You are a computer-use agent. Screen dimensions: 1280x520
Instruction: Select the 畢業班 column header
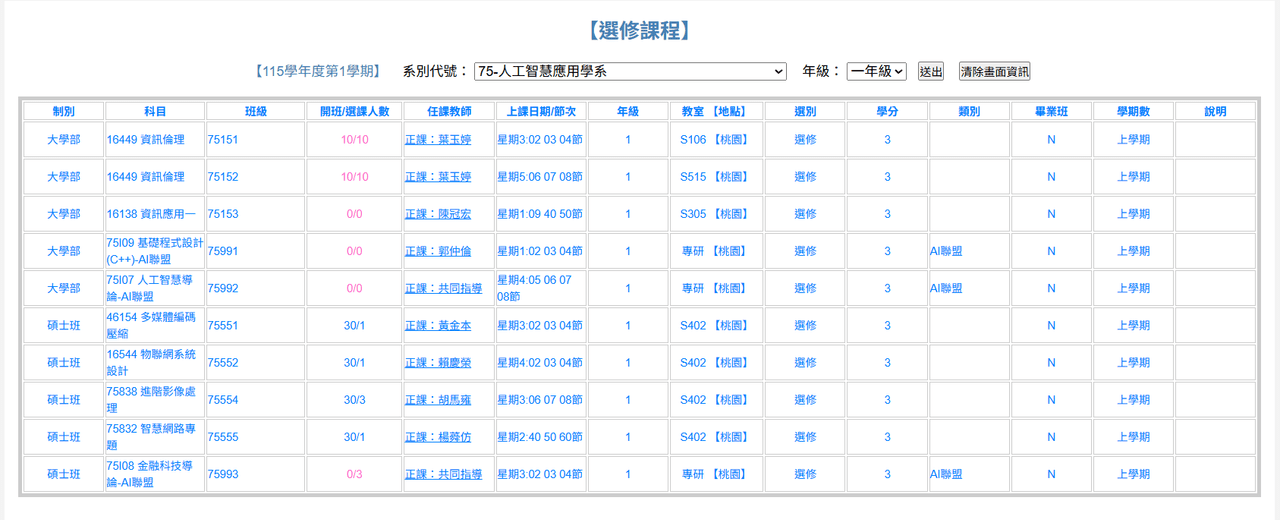tap(1051, 111)
